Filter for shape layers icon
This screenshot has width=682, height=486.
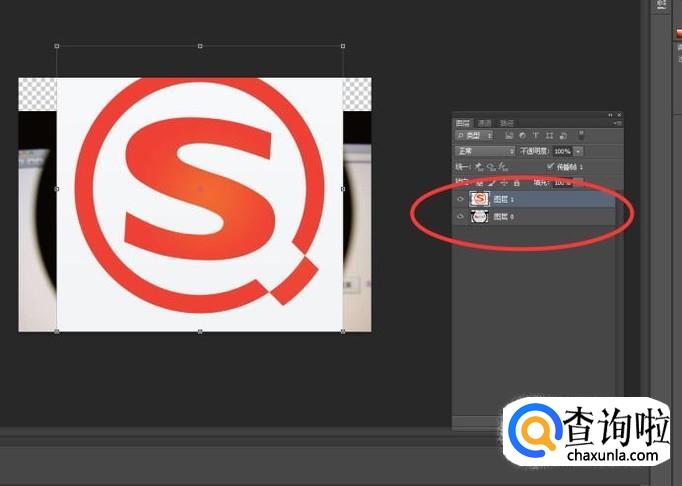[549, 136]
